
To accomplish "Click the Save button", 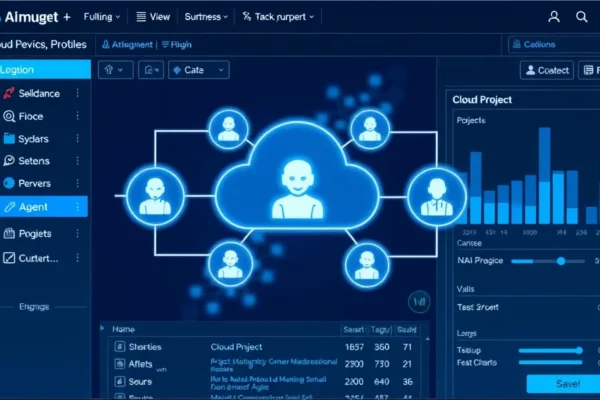I will [563, 384].
